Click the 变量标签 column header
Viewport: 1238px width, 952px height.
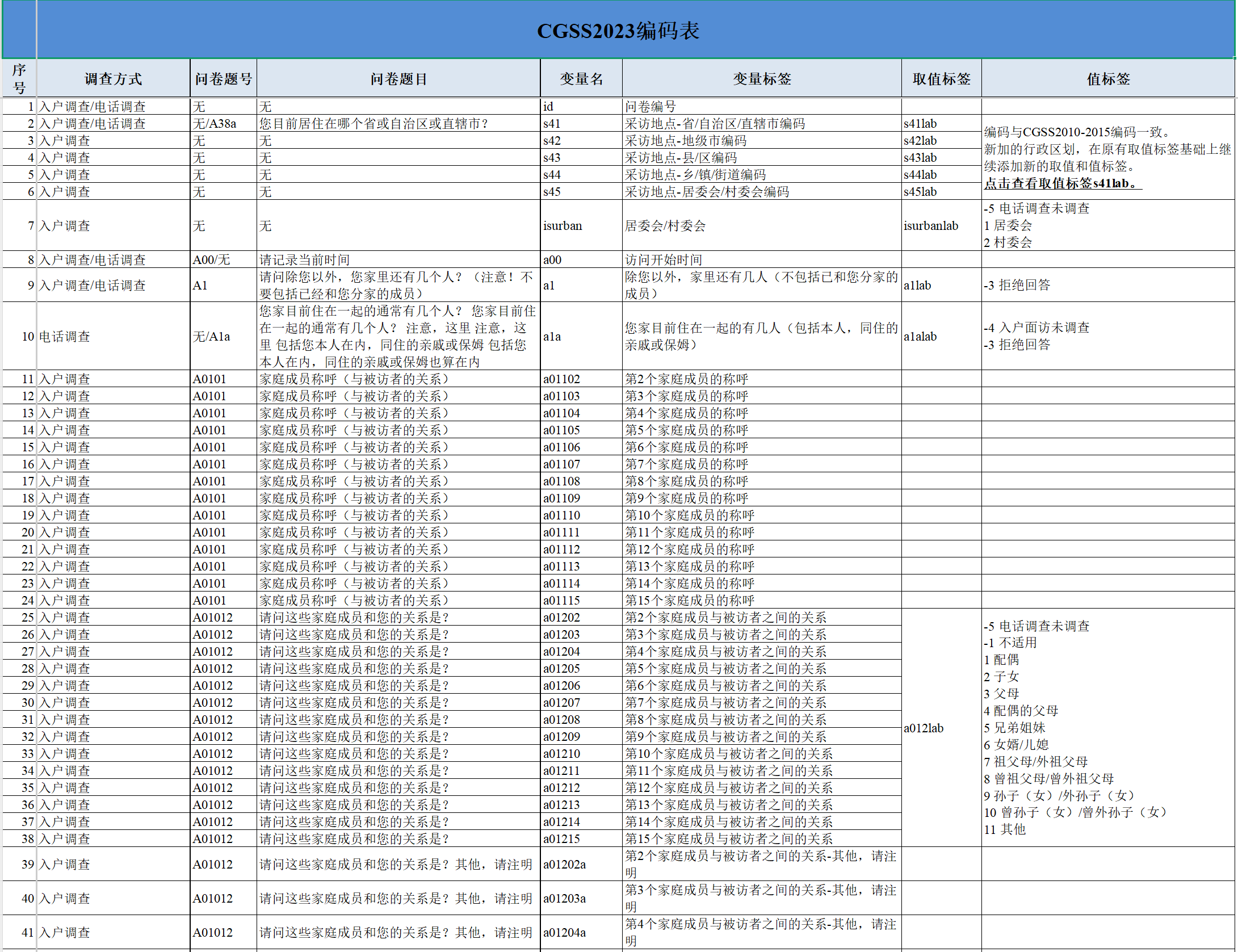coord(762,79)
